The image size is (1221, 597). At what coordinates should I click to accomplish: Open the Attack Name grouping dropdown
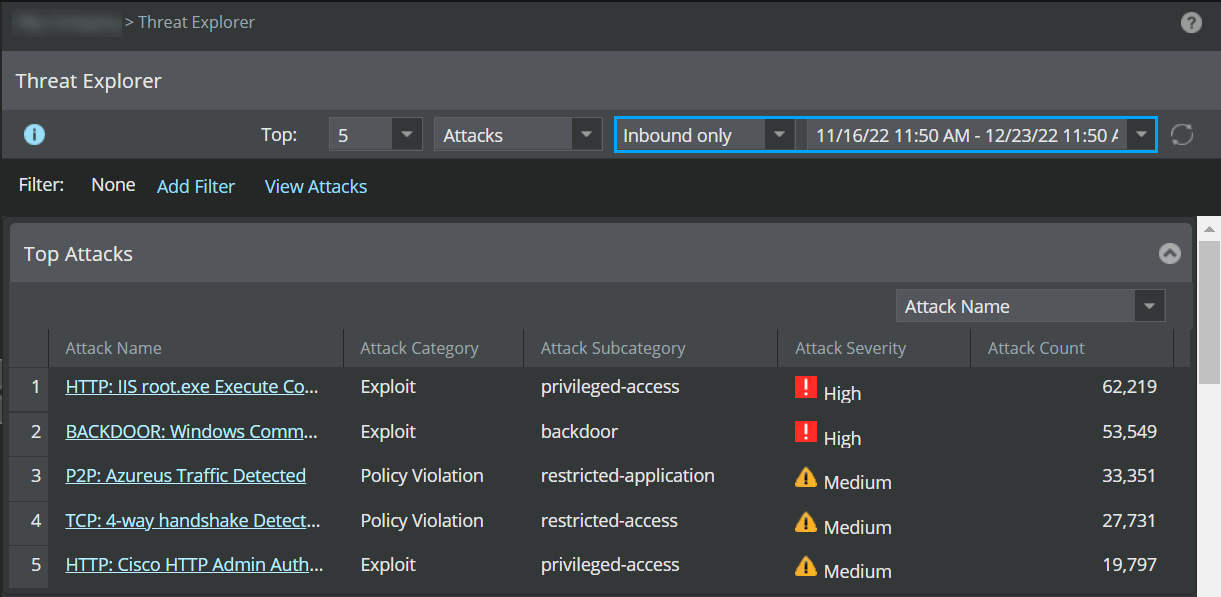[1030, 306]
